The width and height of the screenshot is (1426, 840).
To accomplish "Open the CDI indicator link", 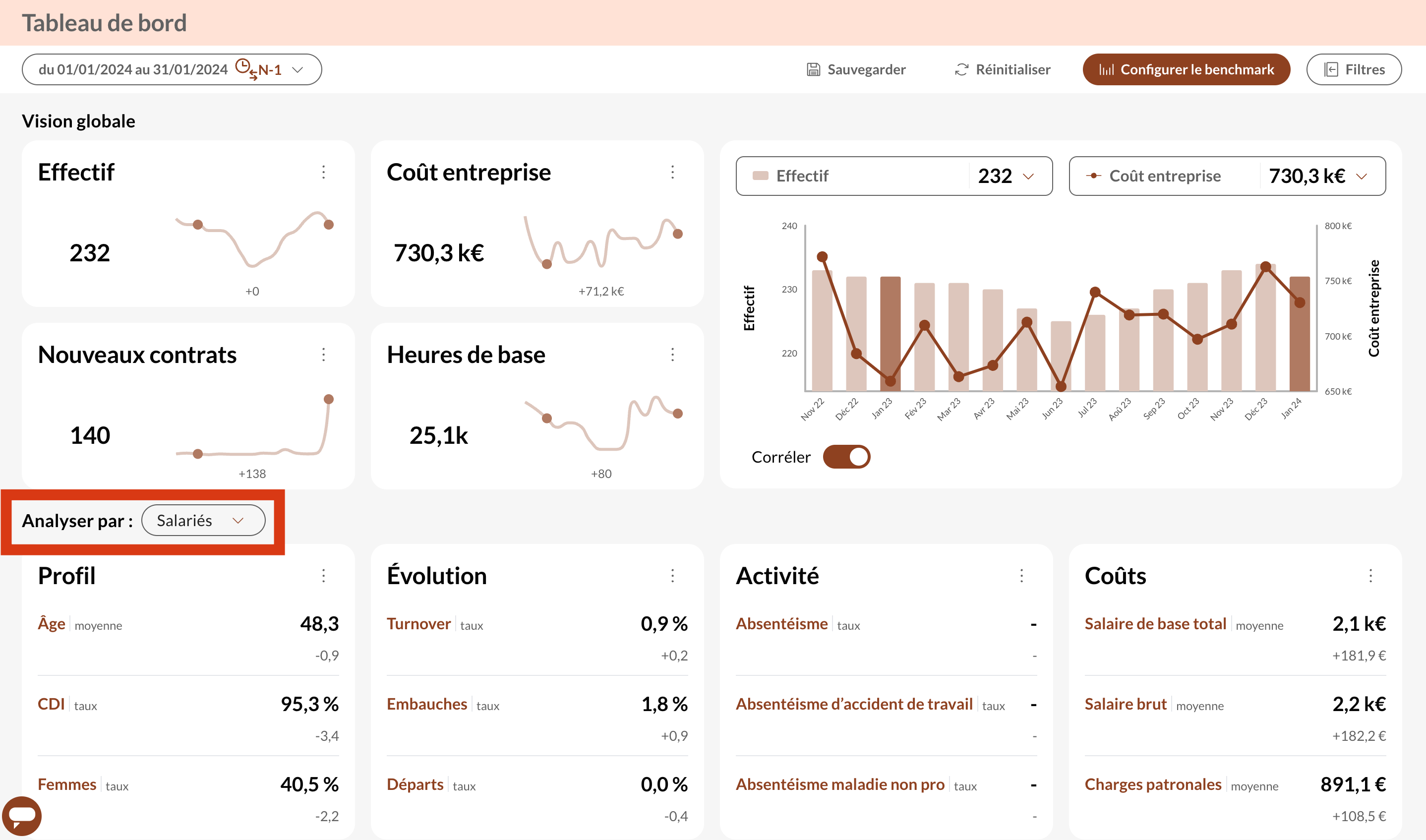I will [x=51, y=704].
